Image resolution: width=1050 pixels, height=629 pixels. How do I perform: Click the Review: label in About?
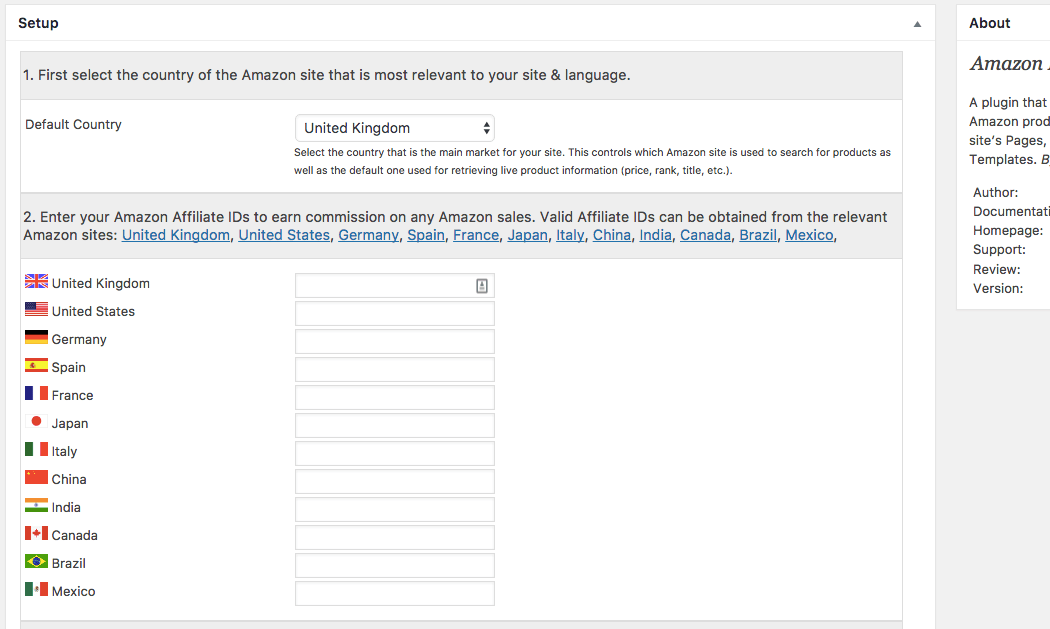pos(997,270)
